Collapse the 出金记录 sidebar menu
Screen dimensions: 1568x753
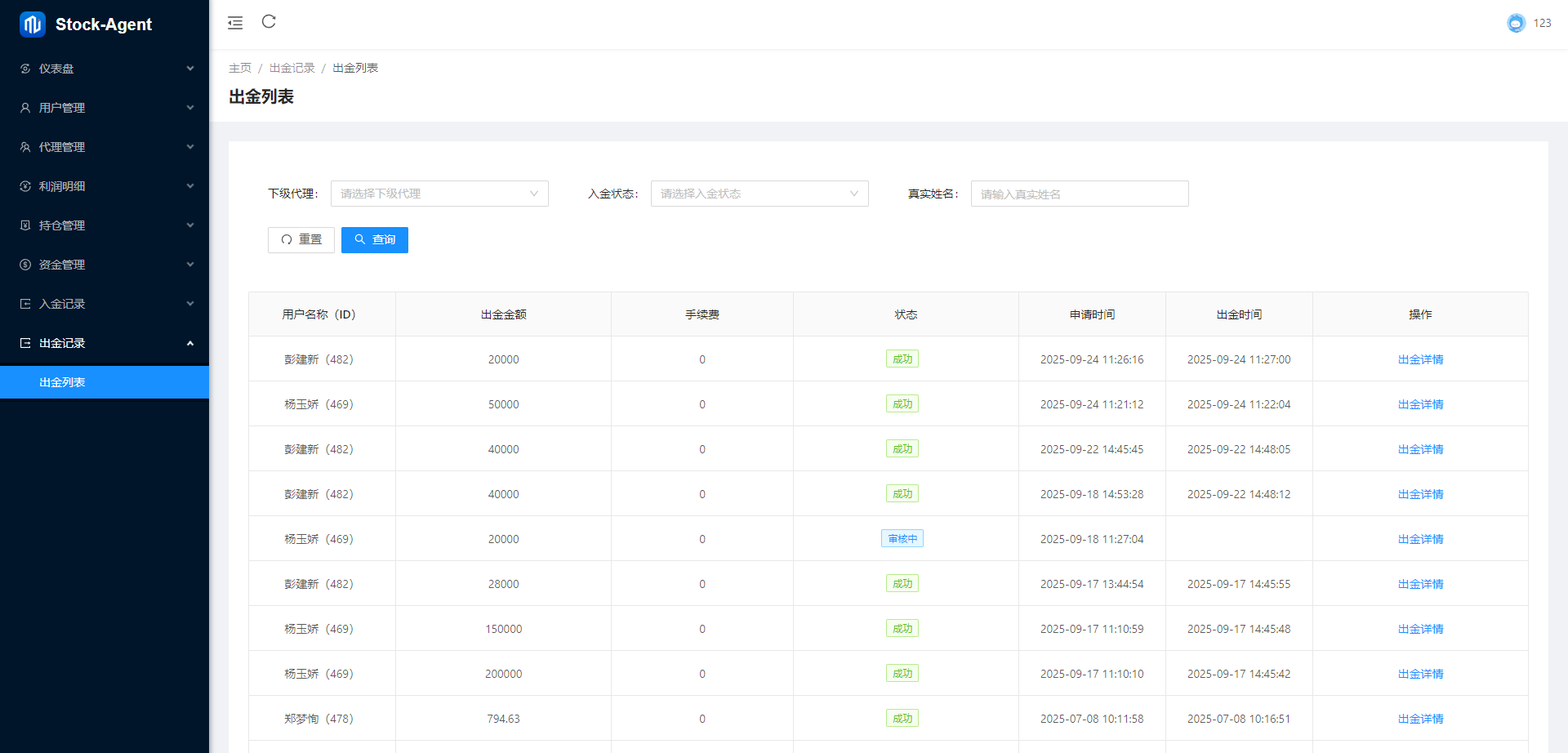pyautogui.click(x=105, y=343)
